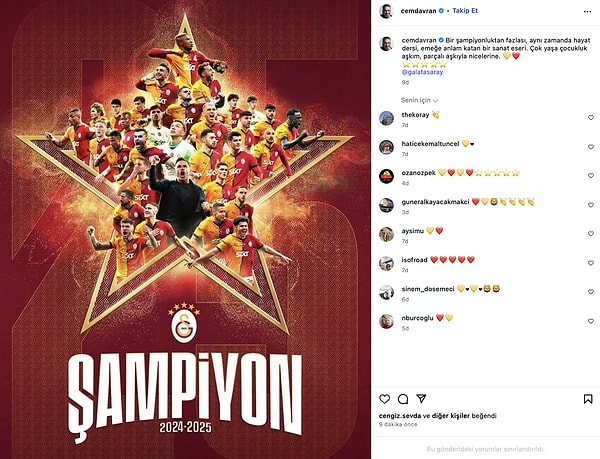This screenshot has width=600, height=459.
Task: Open thekoray's profile avatar
Action: pos(386,118)
